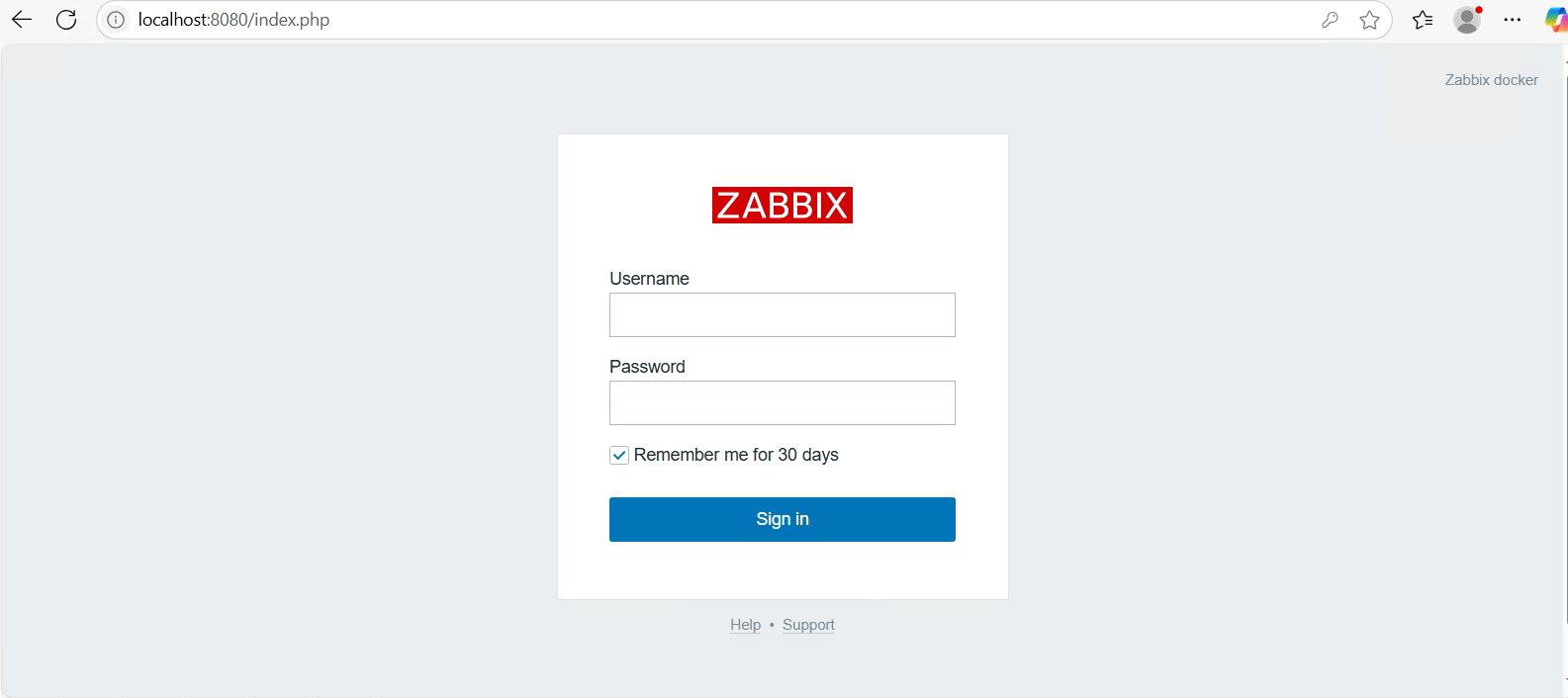This screenshot has width=1568, height=698.
Task: Open the Help link below the form
Action: [x=745, y=625]
